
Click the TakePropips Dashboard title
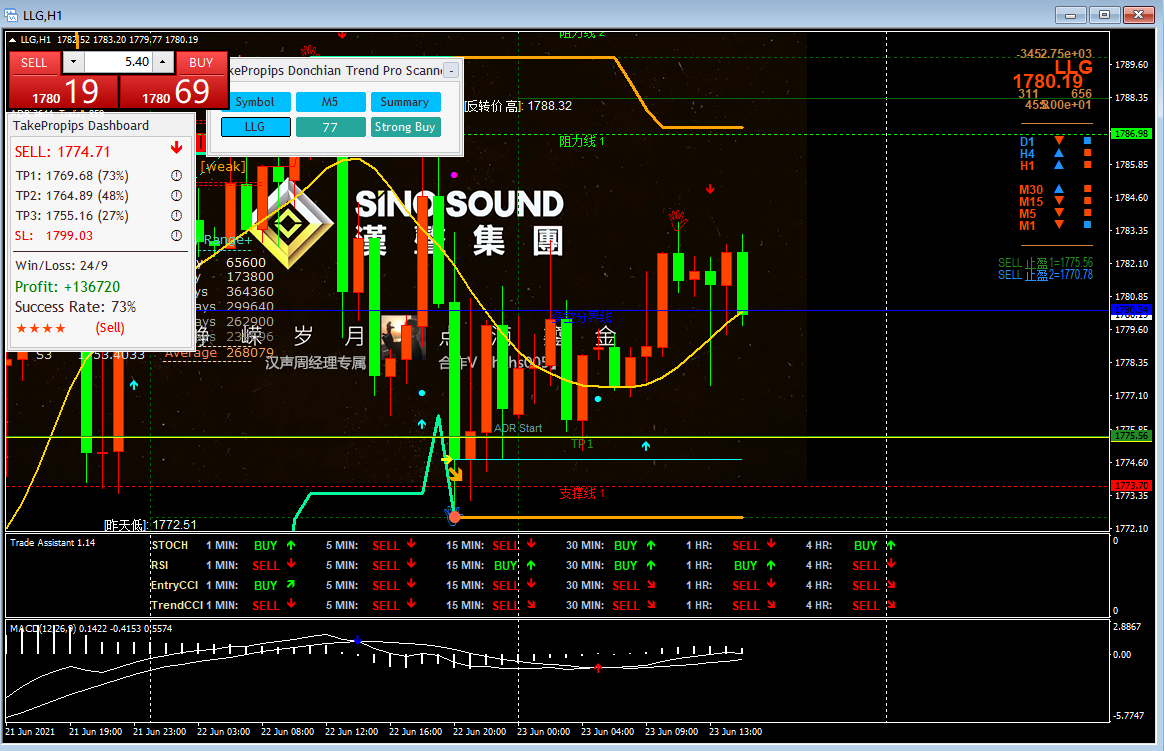point(81,125)
